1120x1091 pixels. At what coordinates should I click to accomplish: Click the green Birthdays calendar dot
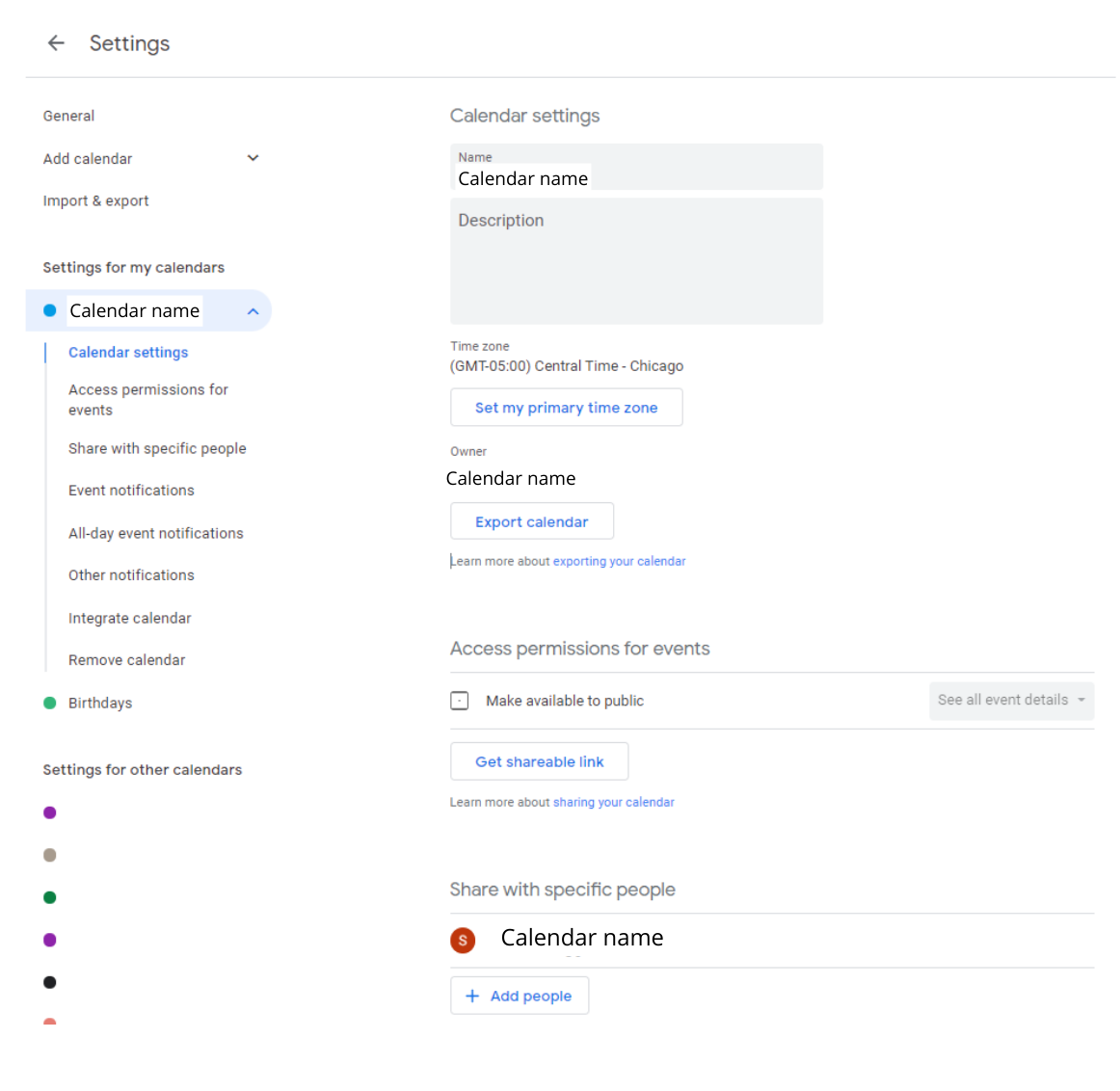pyautogui.click(x=50, y=703)
